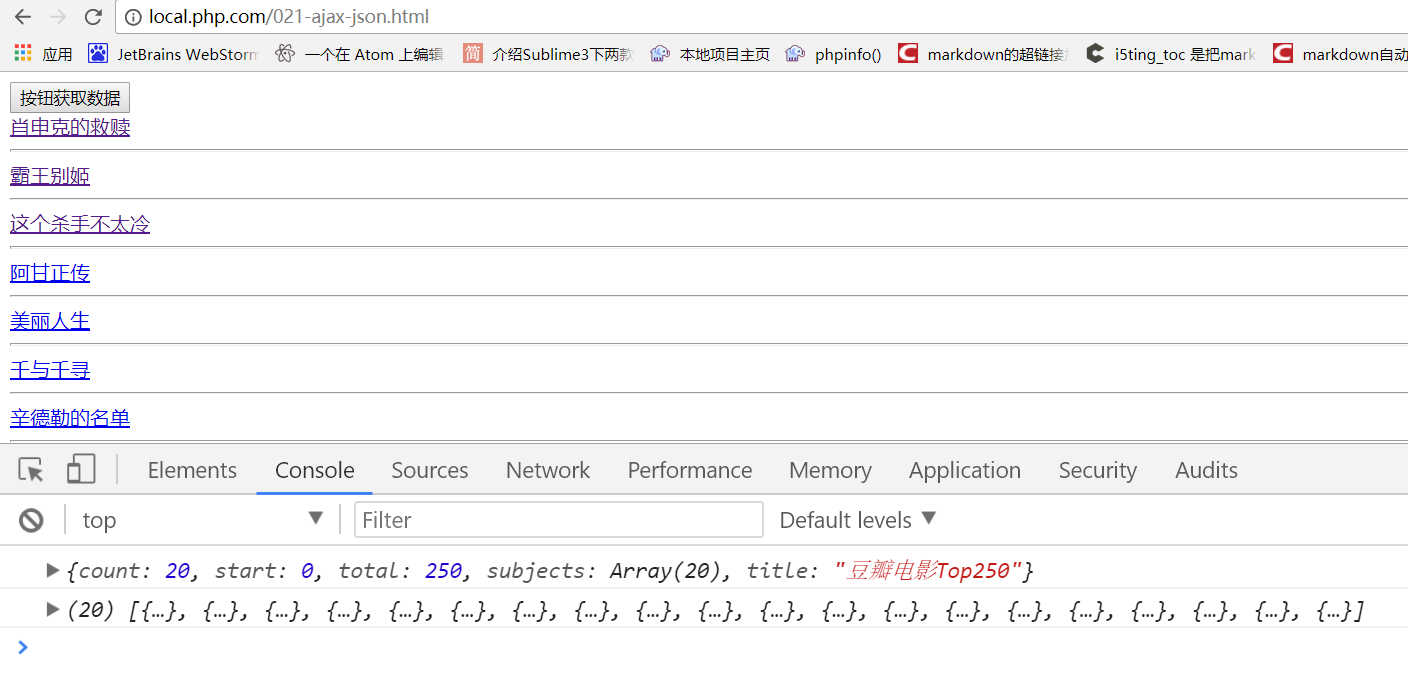The height and width of the screenshot is (696, 1408).
Task: Open the 肖申克的救赎 link
Action: click(x=70, y=127)
